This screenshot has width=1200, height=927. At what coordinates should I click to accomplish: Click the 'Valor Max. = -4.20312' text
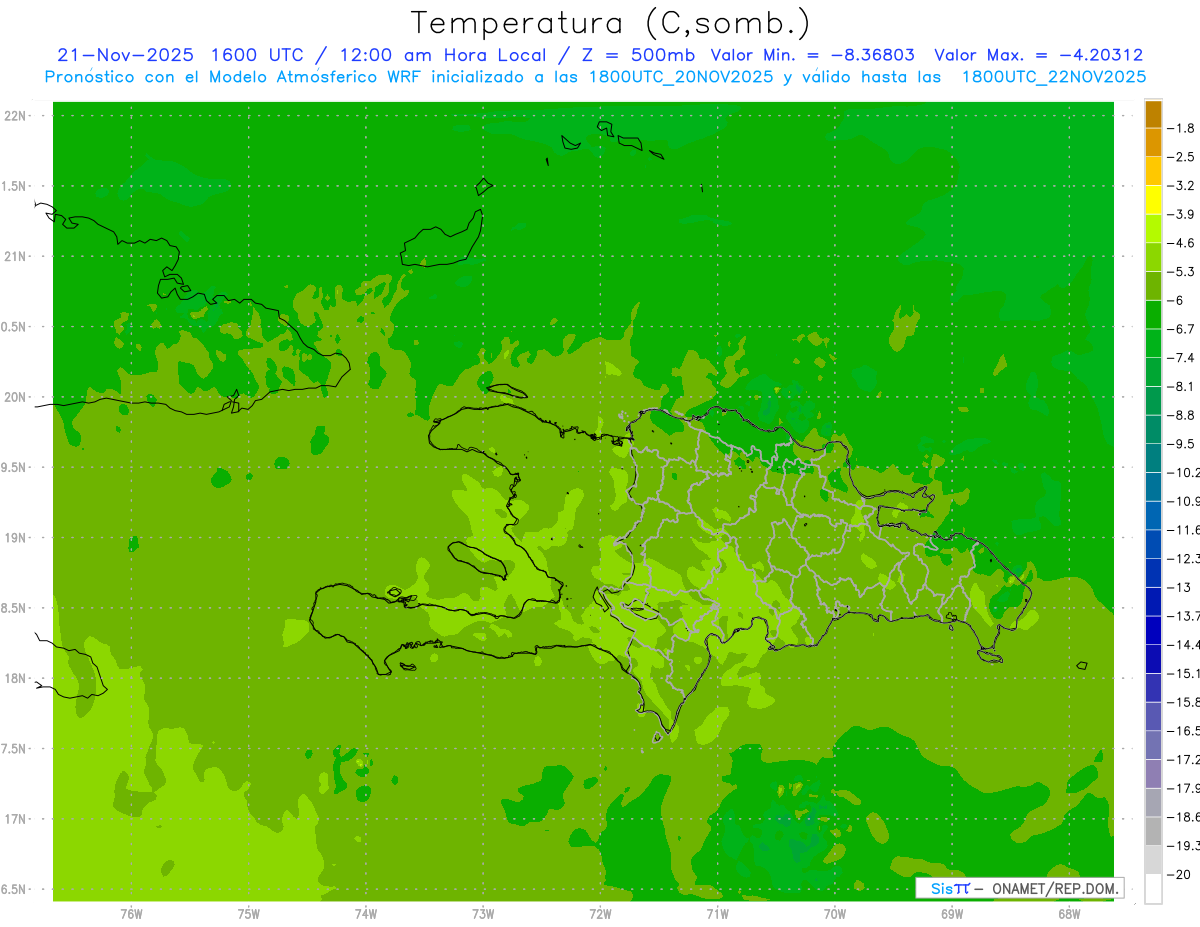tap(1038, 55)
